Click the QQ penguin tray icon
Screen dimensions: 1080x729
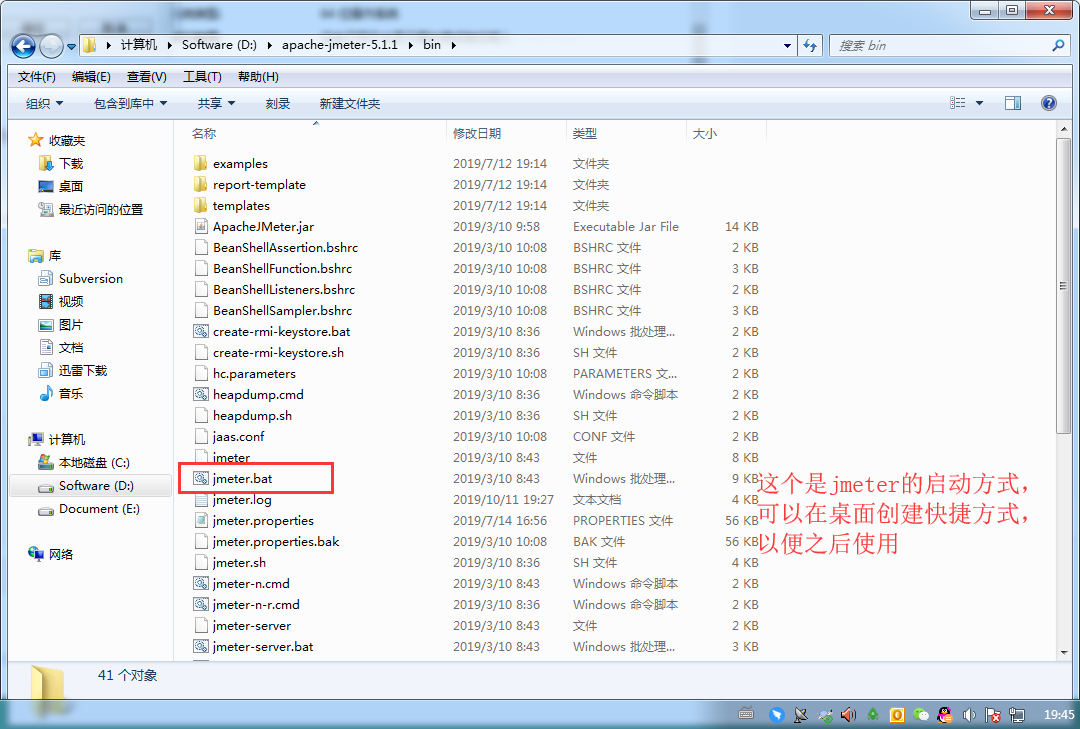click(x=945, y=715)
